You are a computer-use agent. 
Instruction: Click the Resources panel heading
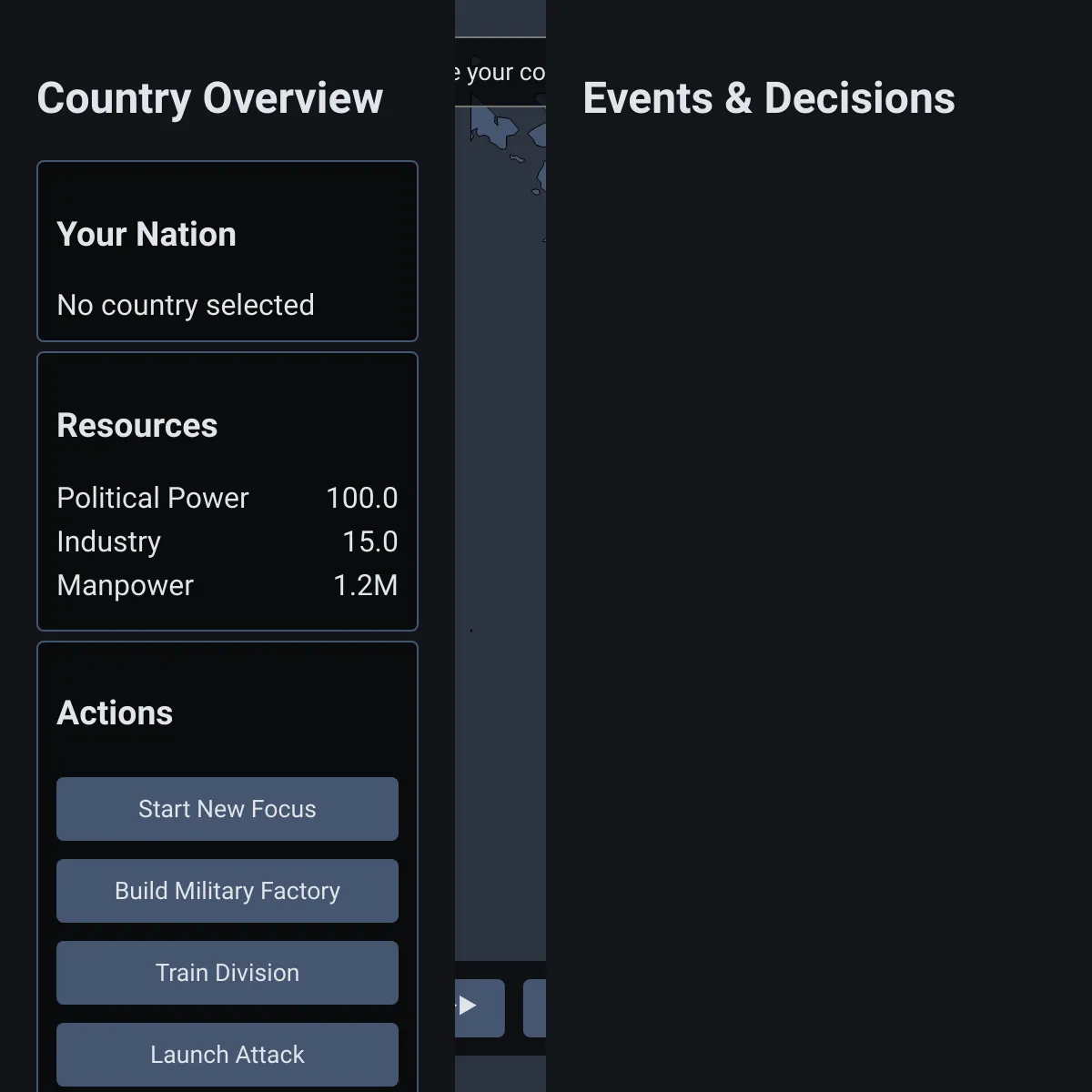tap(137, 426)
